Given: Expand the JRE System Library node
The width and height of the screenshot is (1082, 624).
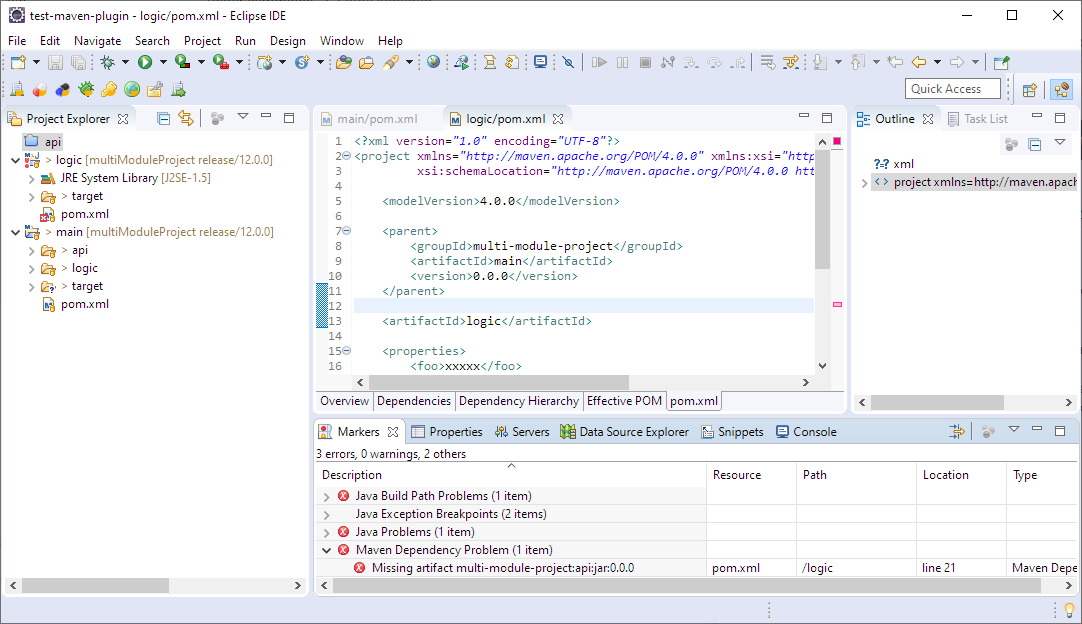Looking at the screenshot, I should tap(32, 179).
